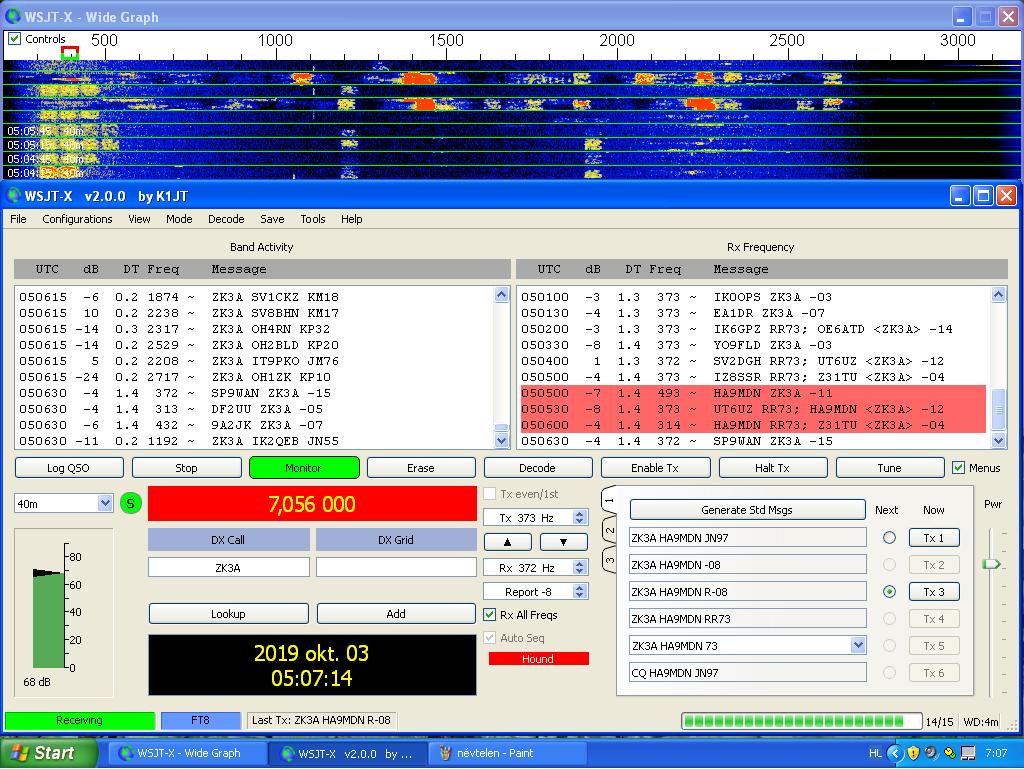Open the View menu
This screenshot has height=769, width=1024.
(139, 219)
